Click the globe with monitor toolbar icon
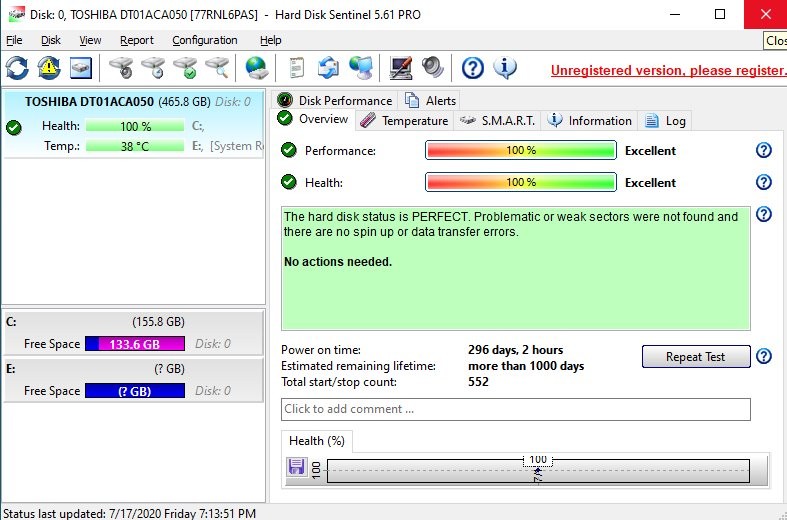 [360, 68]
